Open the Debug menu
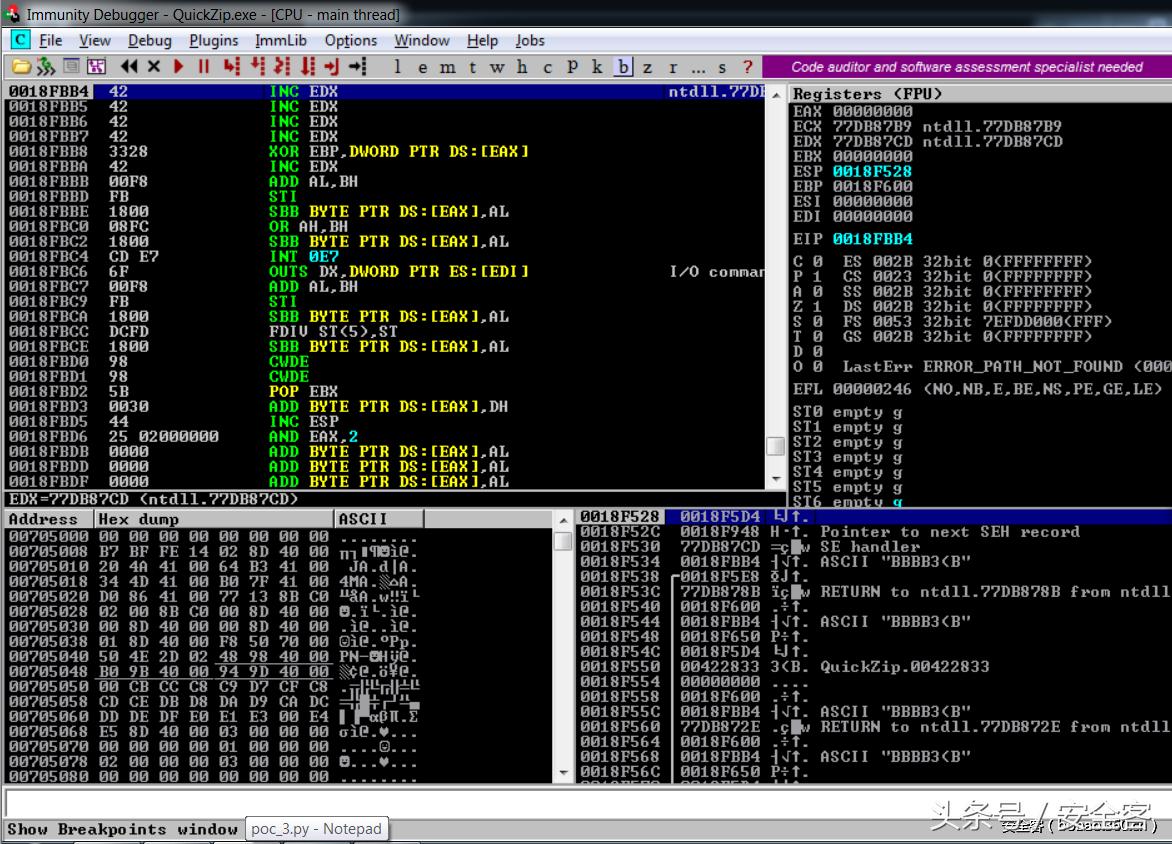The width and height of the screenshot is (1172, 844). click(x=149, y=41)
